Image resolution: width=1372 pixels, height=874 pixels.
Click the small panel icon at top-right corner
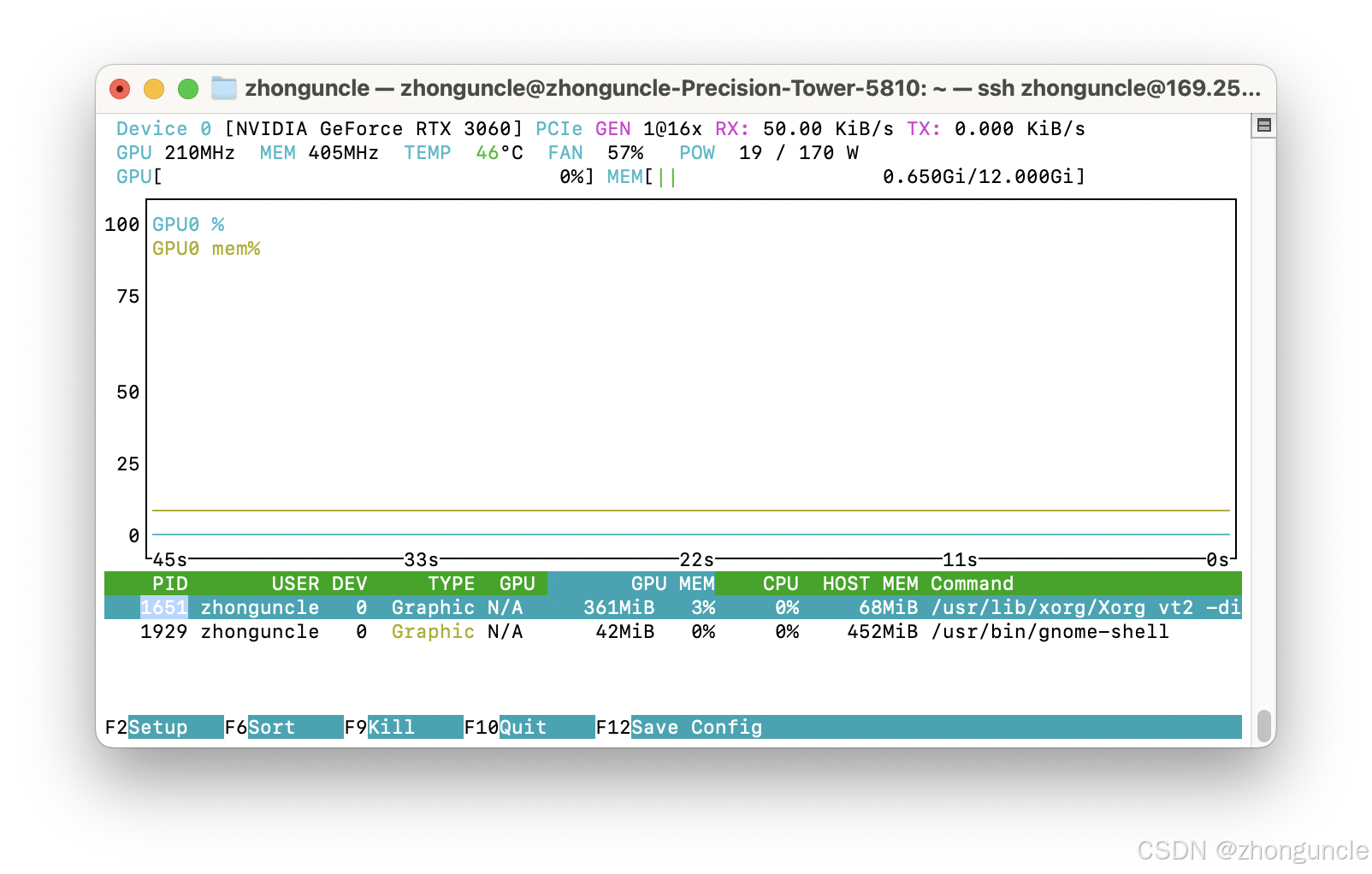pyautogui.click(x=1265, y=123)
